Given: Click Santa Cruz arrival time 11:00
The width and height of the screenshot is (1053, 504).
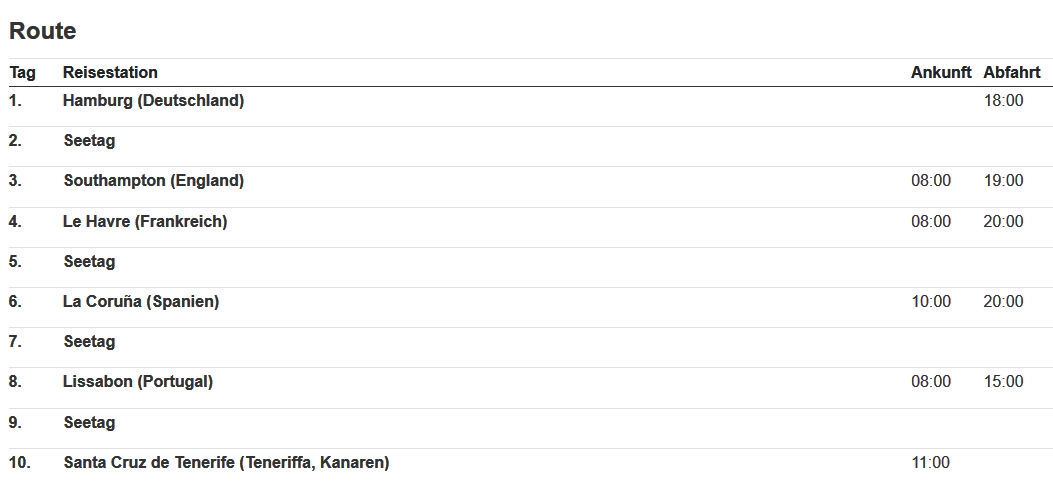Looking at the screenshot, I should click(x=931, y=462).
